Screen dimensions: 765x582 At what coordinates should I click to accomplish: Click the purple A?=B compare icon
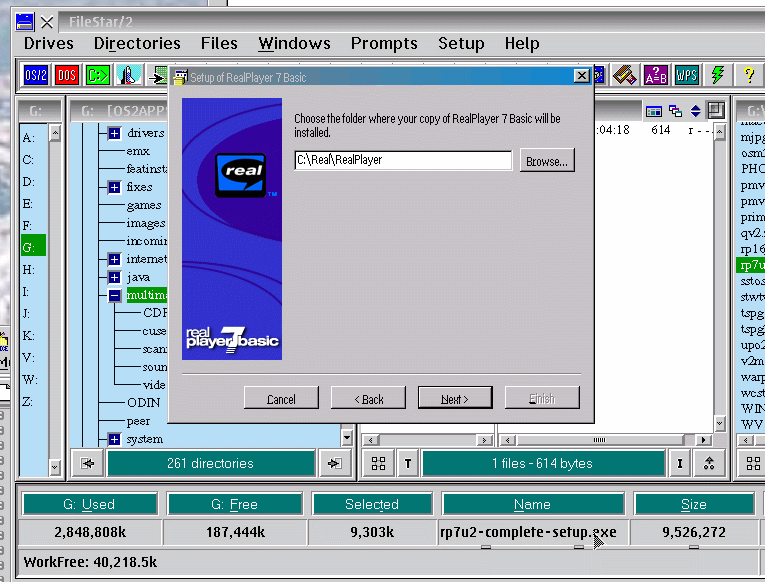(x=656, y=75)
